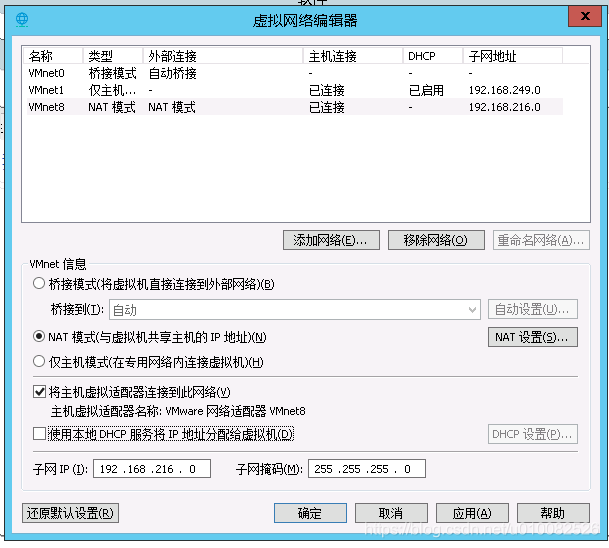Click the 子网地址 column header
The height and width of the screenshot is (548, 609).
(x=513, y=56)
